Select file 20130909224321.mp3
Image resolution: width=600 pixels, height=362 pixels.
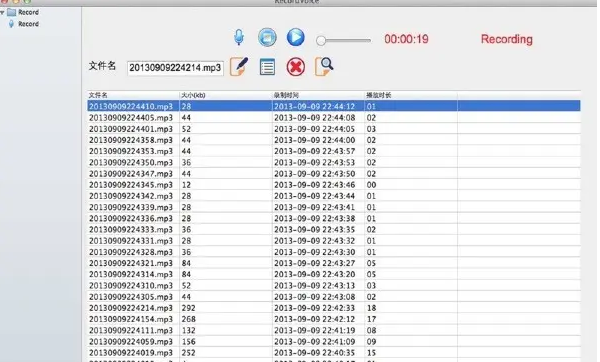pyautogui.click(x=131, y=263)
